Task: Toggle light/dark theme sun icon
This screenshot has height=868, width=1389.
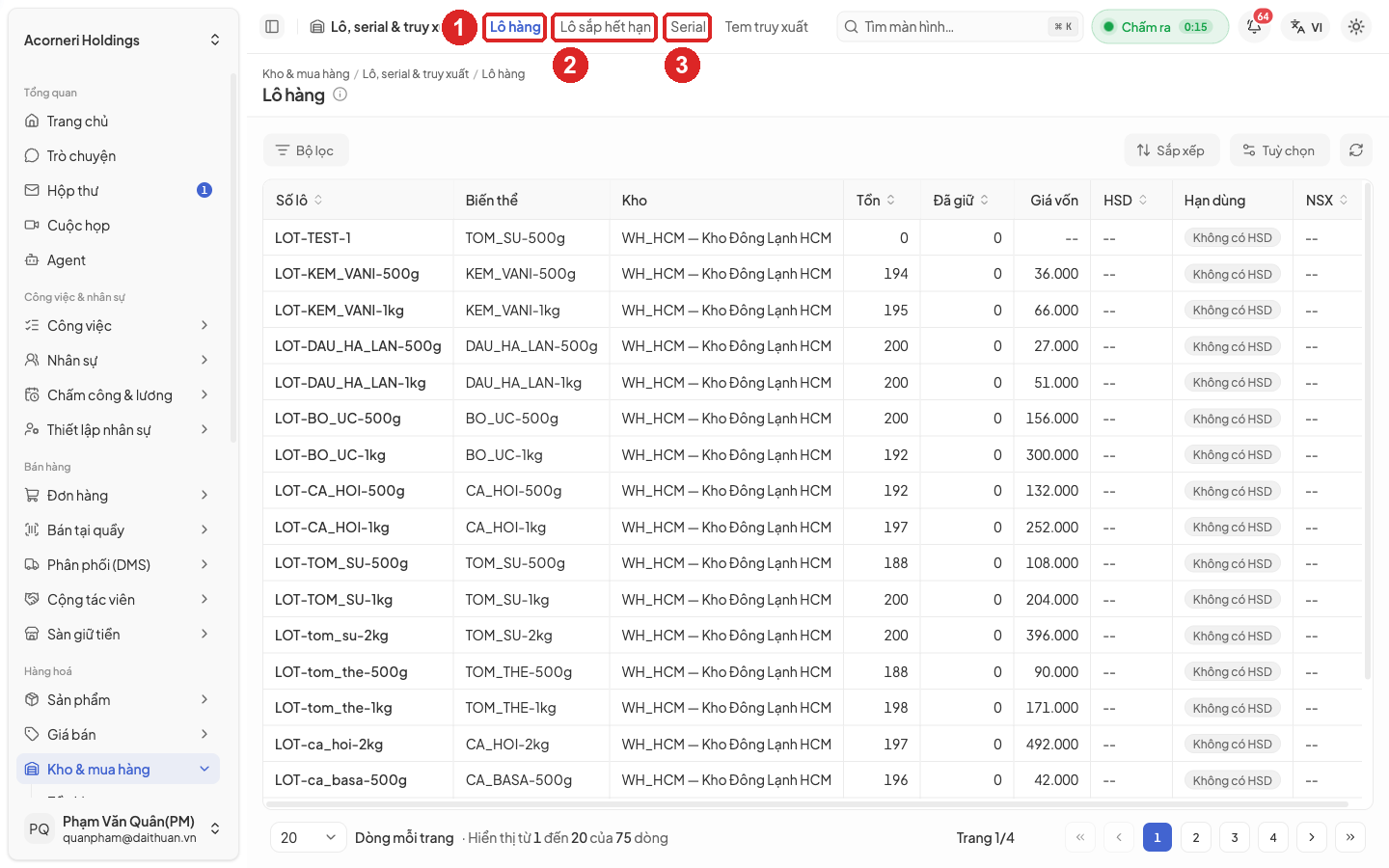Action: coord(1356,27)
